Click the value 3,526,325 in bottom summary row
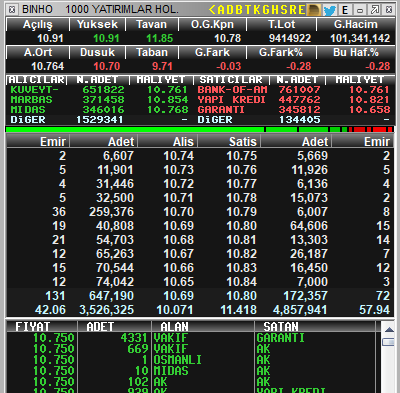 pos(106,310)
